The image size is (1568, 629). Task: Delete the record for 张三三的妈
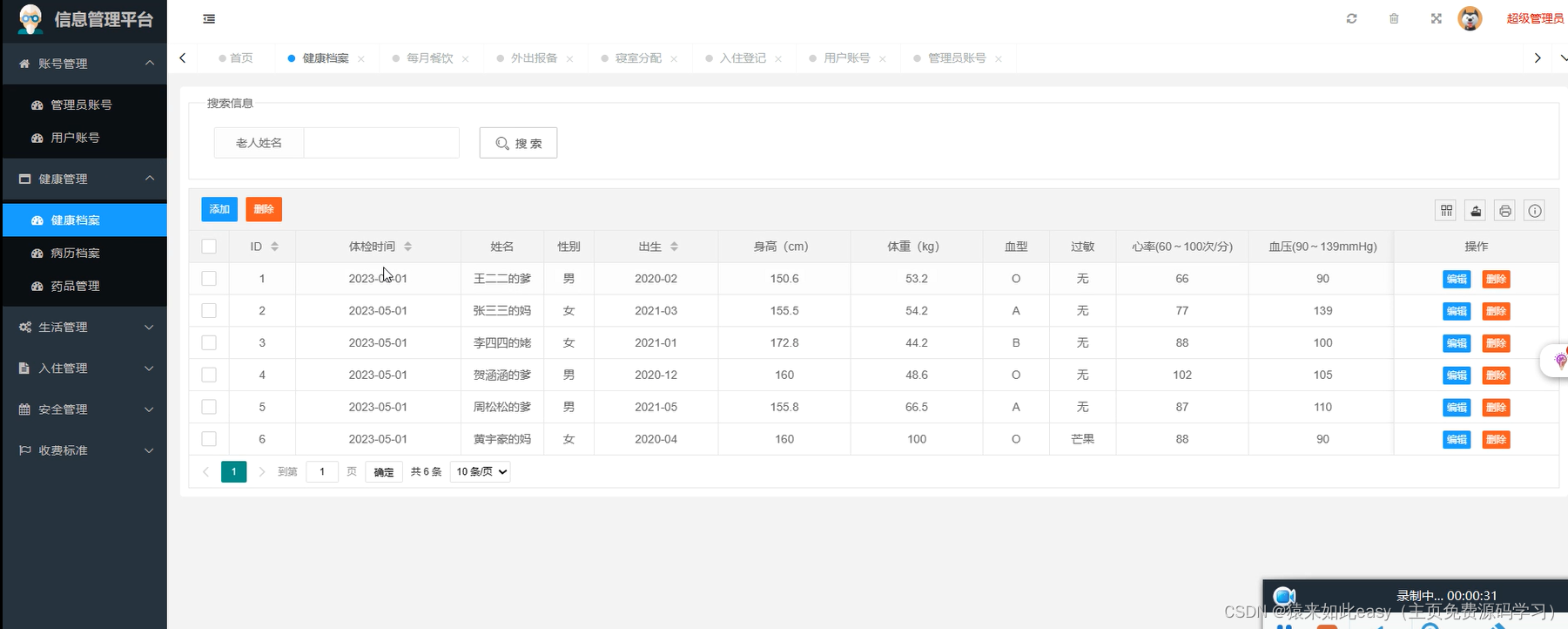tap(1496, 311)
